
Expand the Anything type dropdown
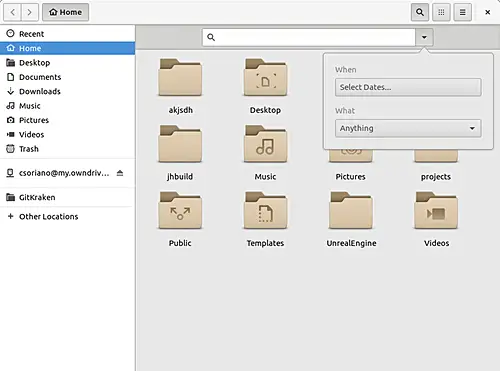(x=408, y=128)
